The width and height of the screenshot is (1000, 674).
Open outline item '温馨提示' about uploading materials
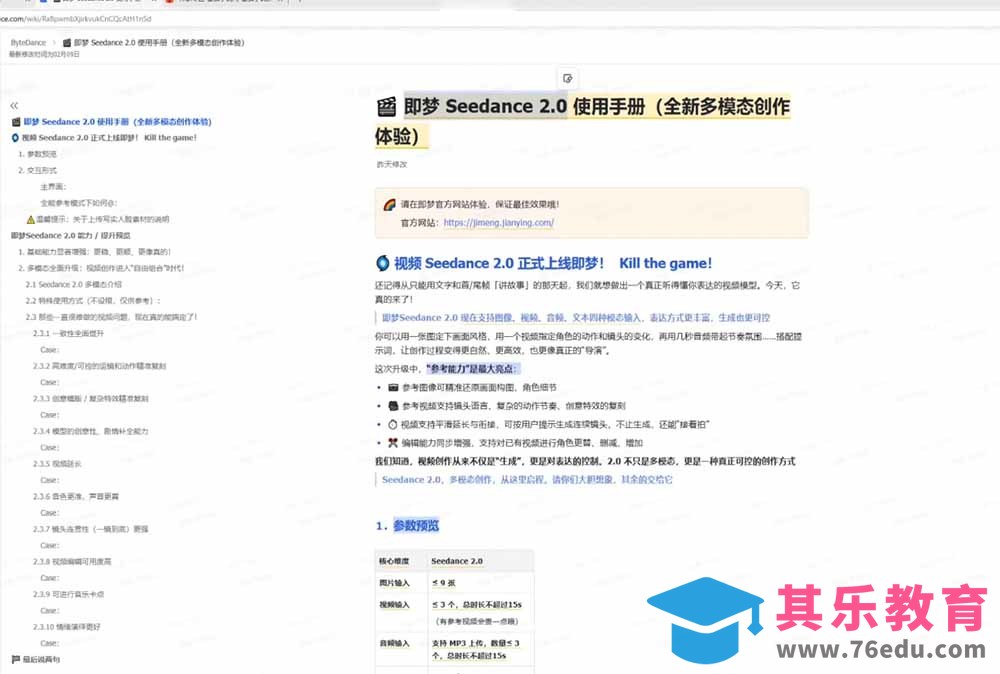(x=103, y=219)
